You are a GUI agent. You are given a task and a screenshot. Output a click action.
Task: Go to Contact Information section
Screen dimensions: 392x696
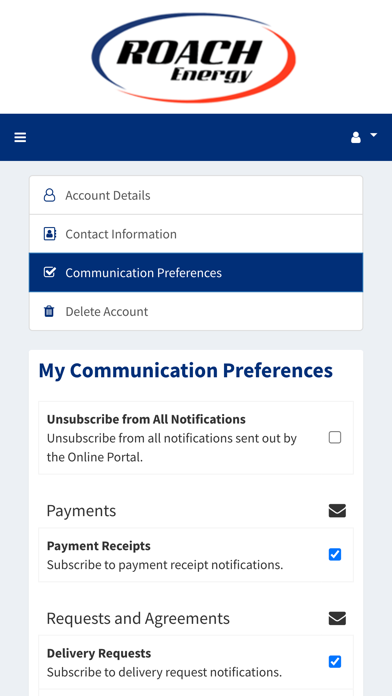pos(196,234)
